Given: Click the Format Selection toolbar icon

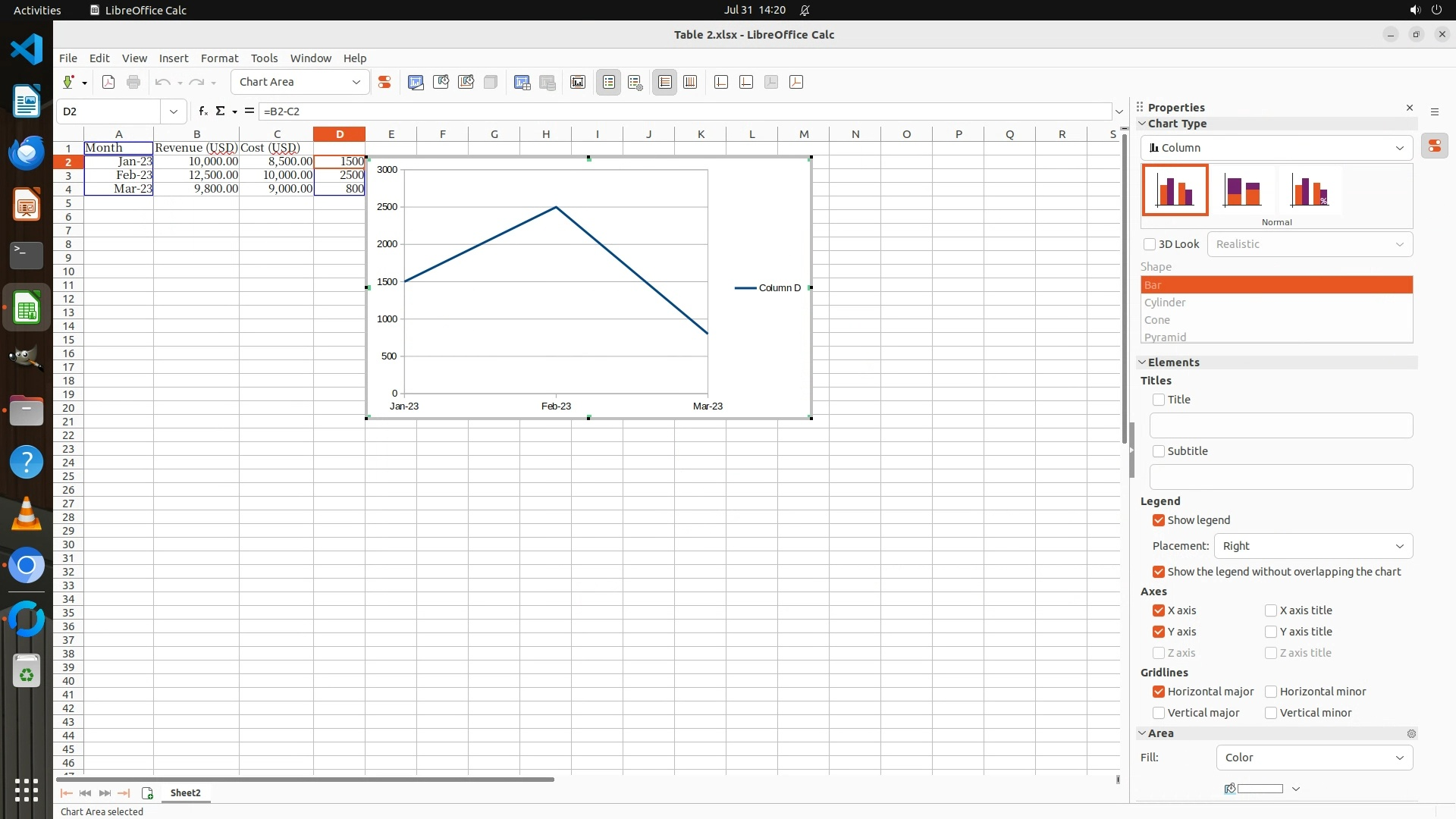Looking at the screenshot, I should [384, 83].
